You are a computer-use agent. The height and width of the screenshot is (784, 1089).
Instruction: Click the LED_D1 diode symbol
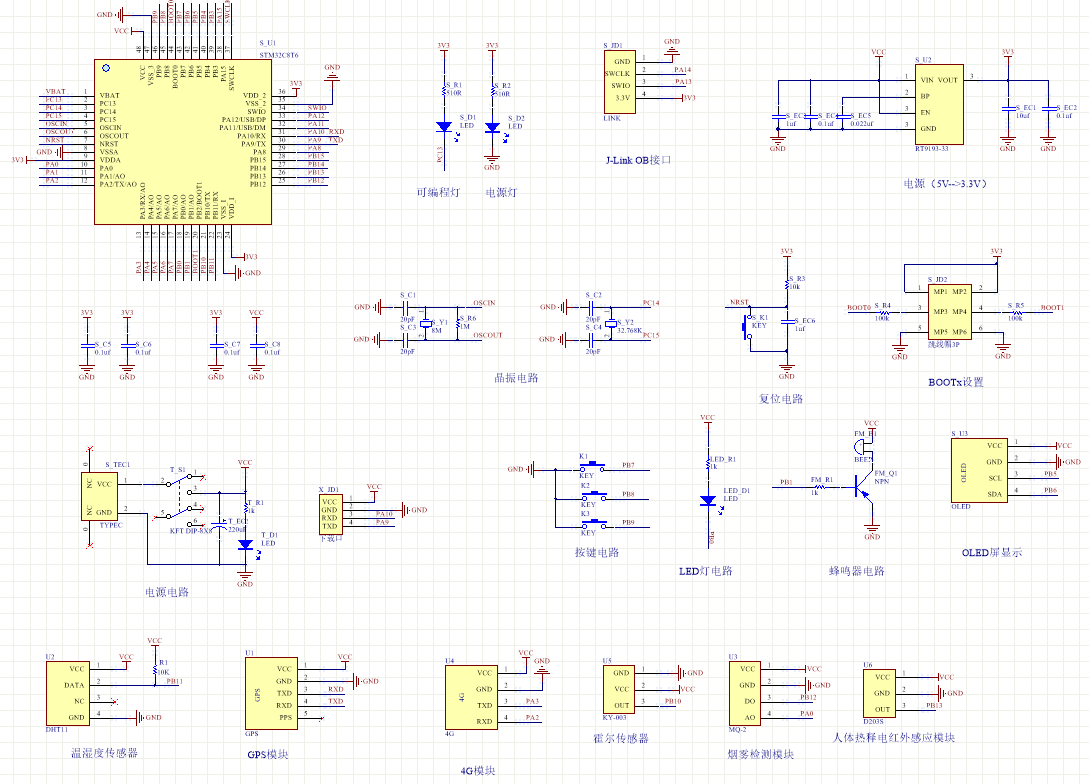coord(708,501)
